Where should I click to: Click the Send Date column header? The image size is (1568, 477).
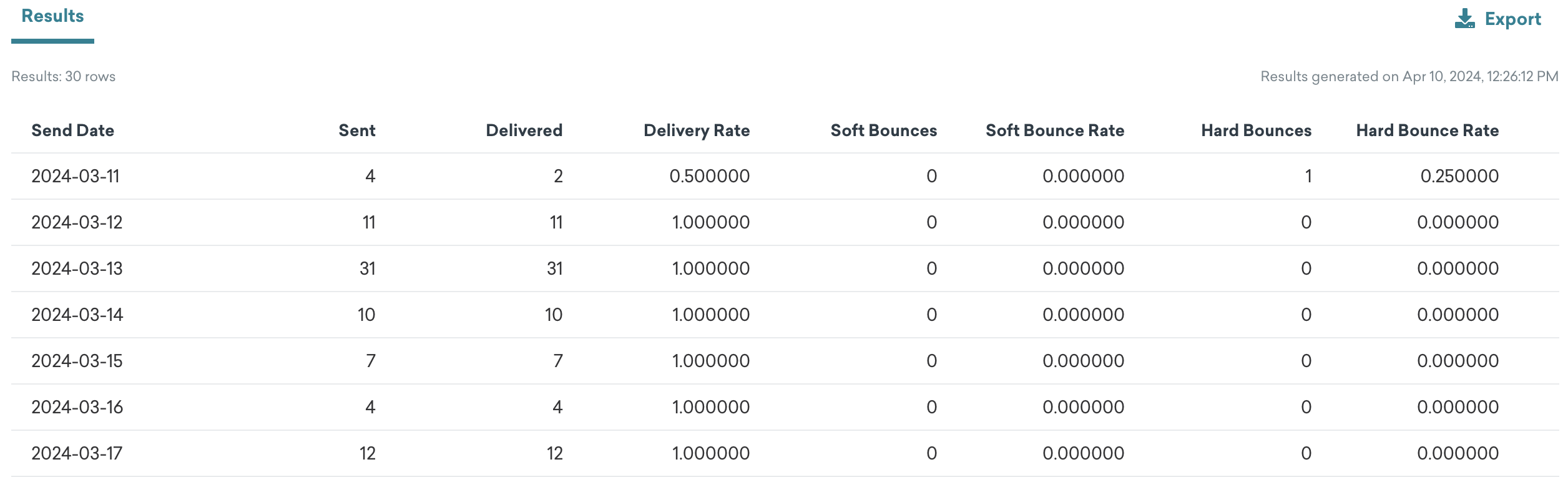pyautogui.click(x=72, y=130)
